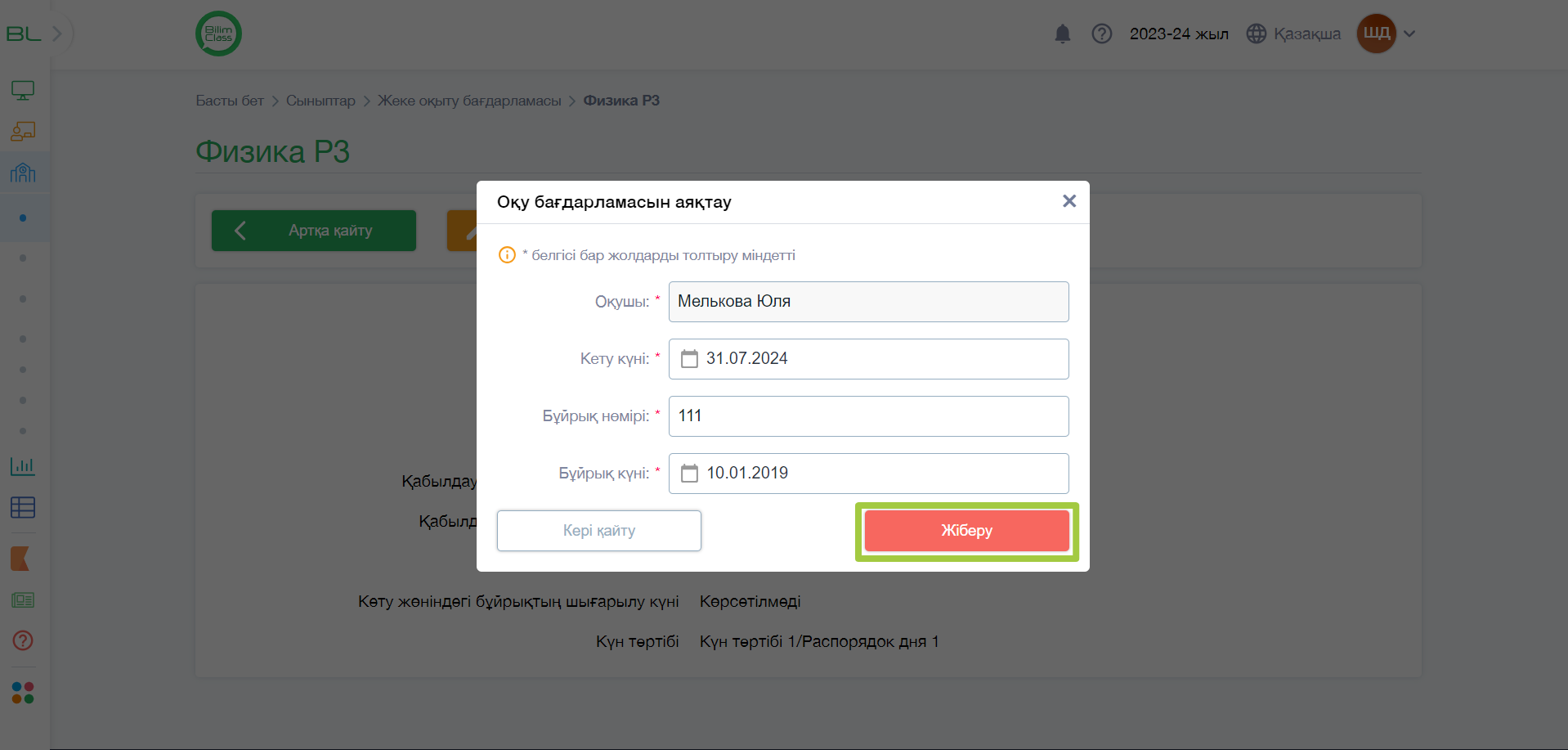Click the BL logo text in sidebar

click(x=23, y=34)
